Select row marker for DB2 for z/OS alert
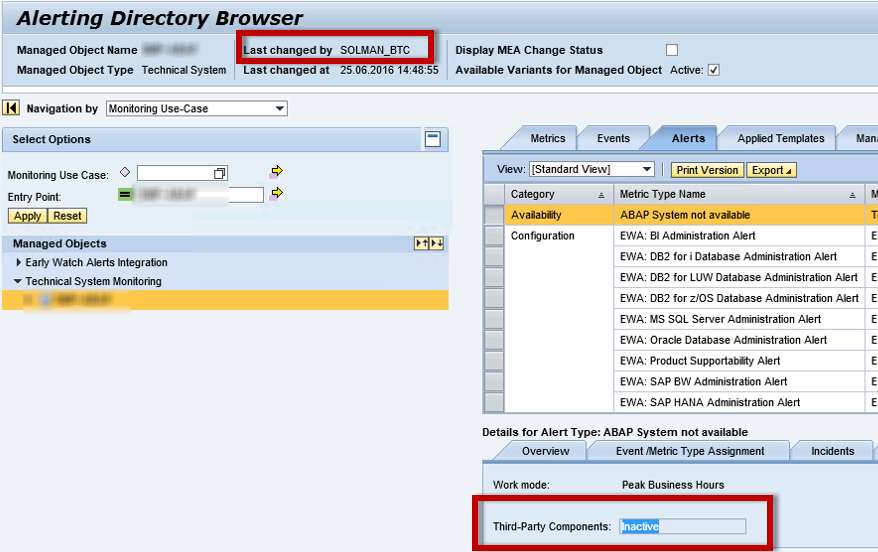The height and width of the screenshot is (552, 878). pos(494,298)
